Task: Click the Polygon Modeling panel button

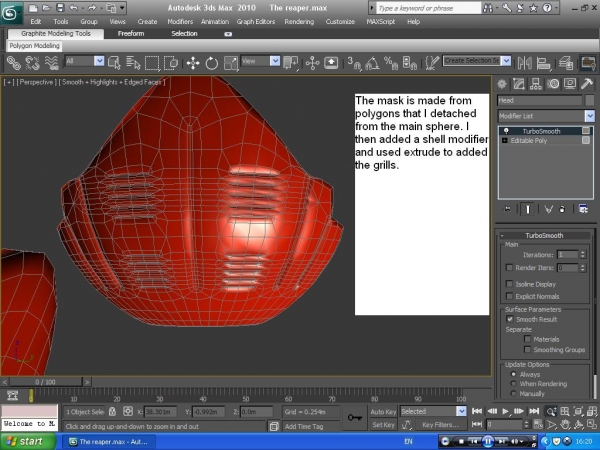Action: click(34, 46)
